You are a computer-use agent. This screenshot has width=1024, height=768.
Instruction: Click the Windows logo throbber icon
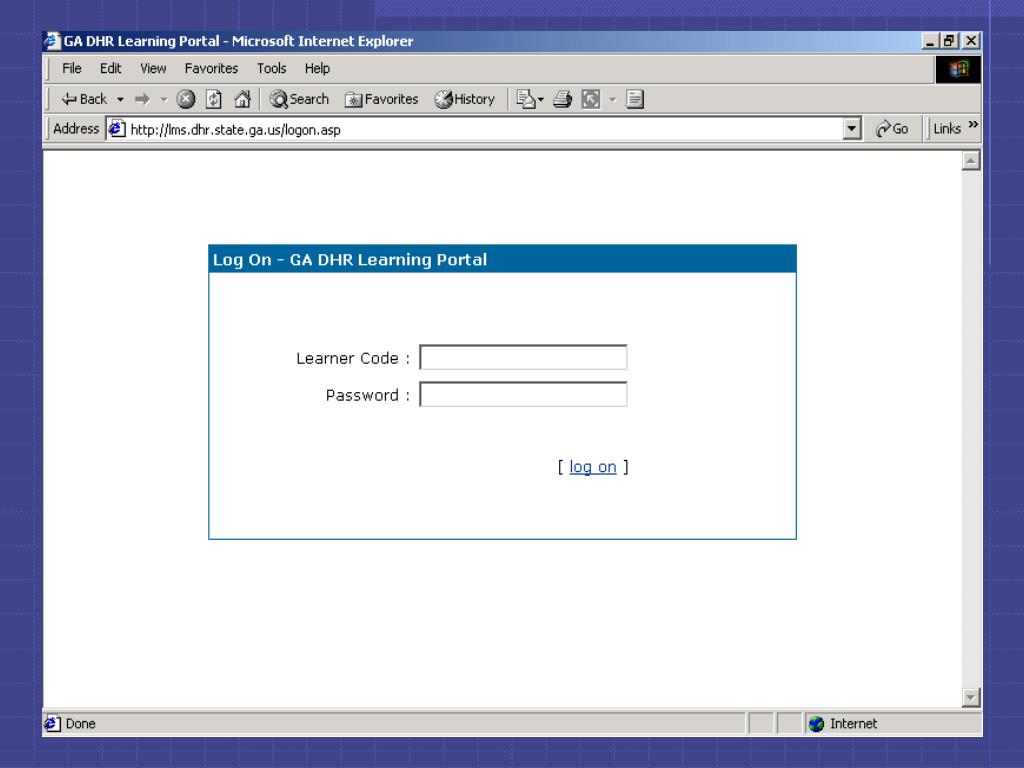pos(958,69)
